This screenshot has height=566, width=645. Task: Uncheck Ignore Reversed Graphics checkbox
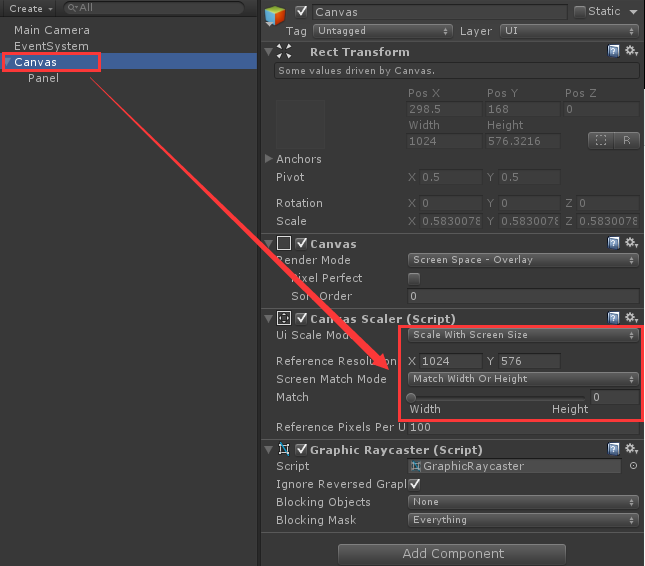pos(415,484)
